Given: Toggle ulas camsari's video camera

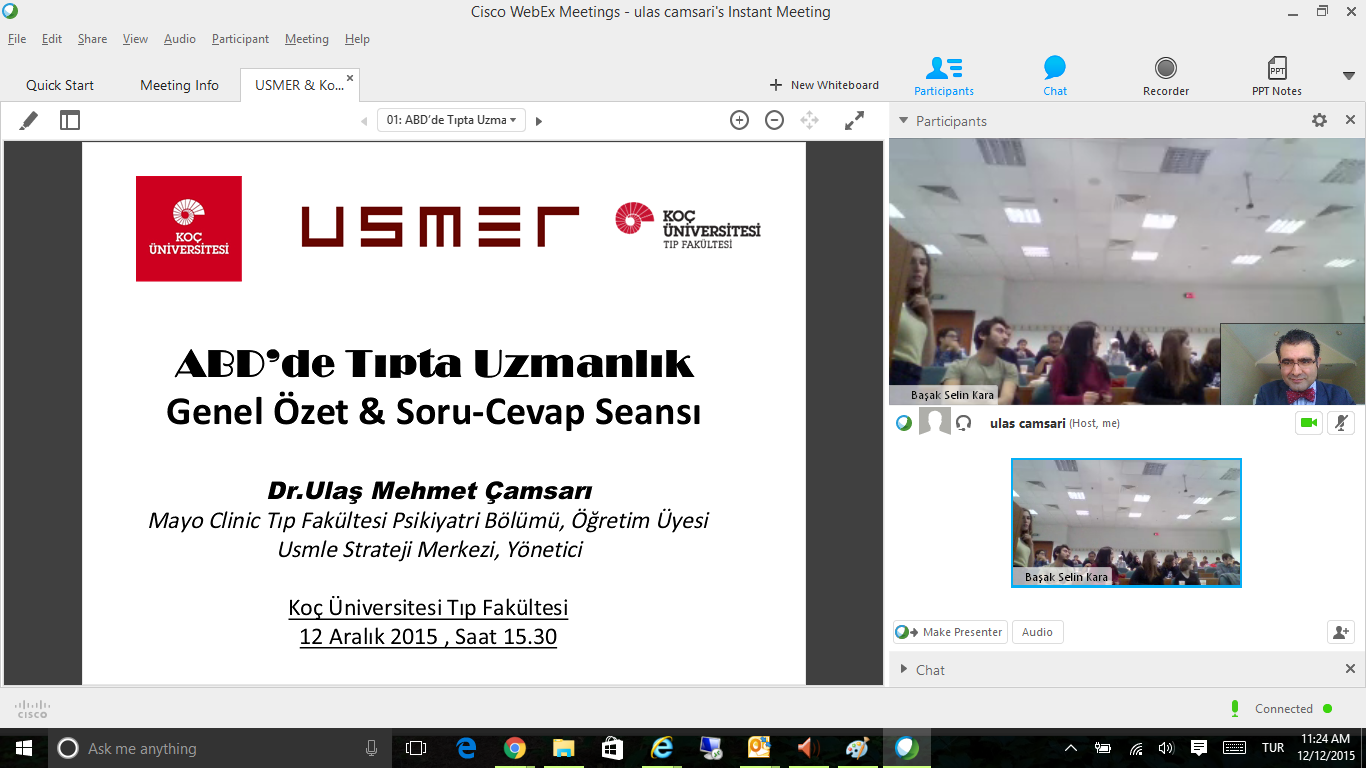Looking at the screenshot, I should (1308, 423).
